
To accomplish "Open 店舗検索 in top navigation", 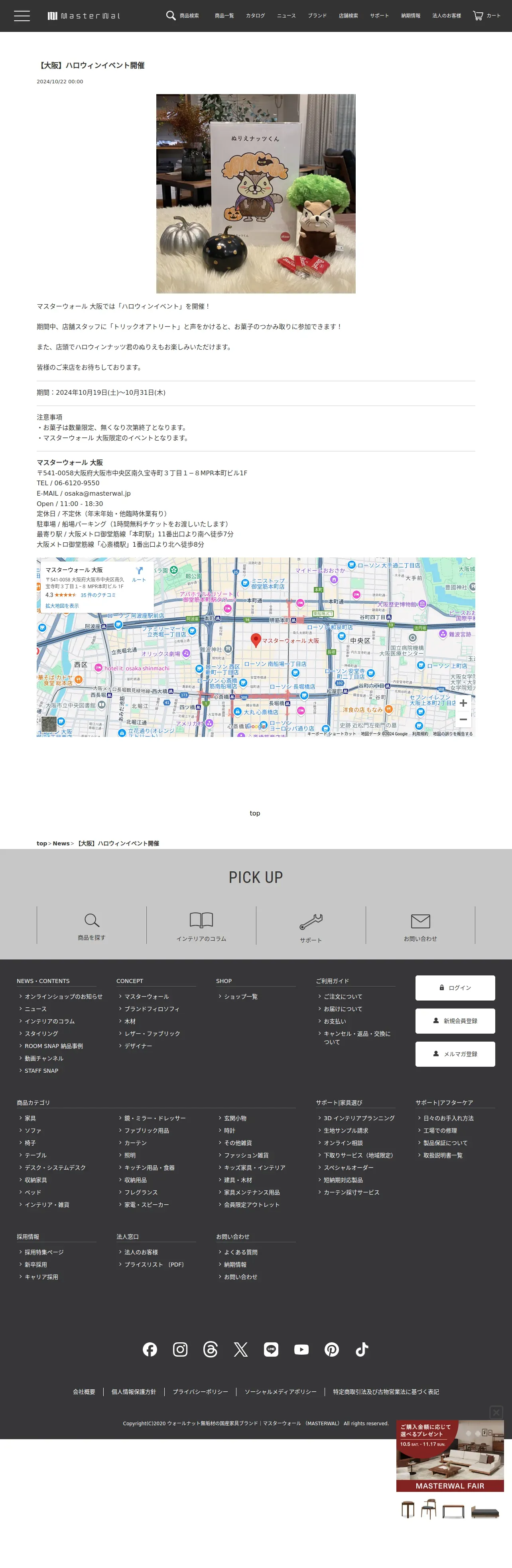I will coord(348,16).
